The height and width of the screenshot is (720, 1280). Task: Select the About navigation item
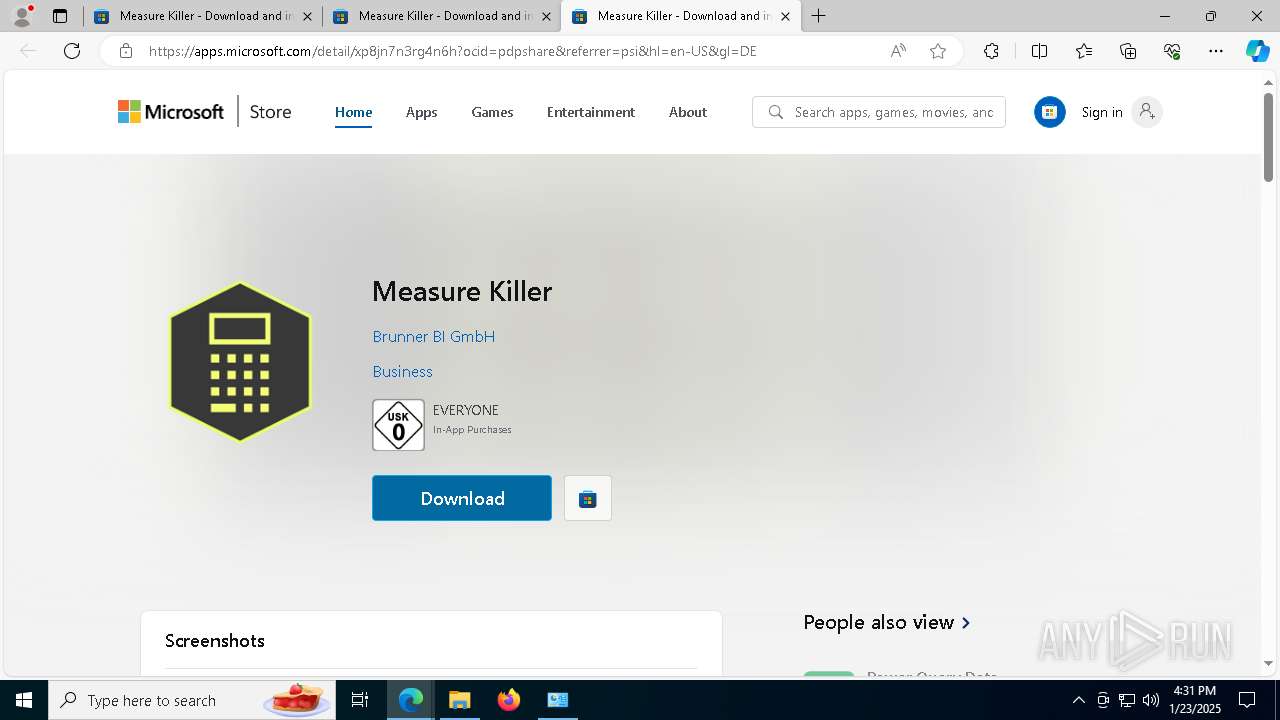coord(687,112)
